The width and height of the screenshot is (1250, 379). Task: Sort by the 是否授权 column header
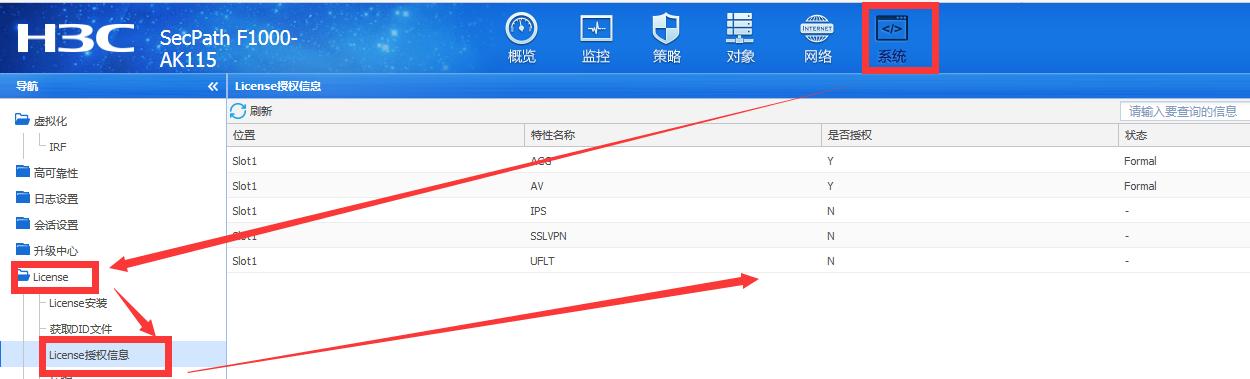[970, 135]
